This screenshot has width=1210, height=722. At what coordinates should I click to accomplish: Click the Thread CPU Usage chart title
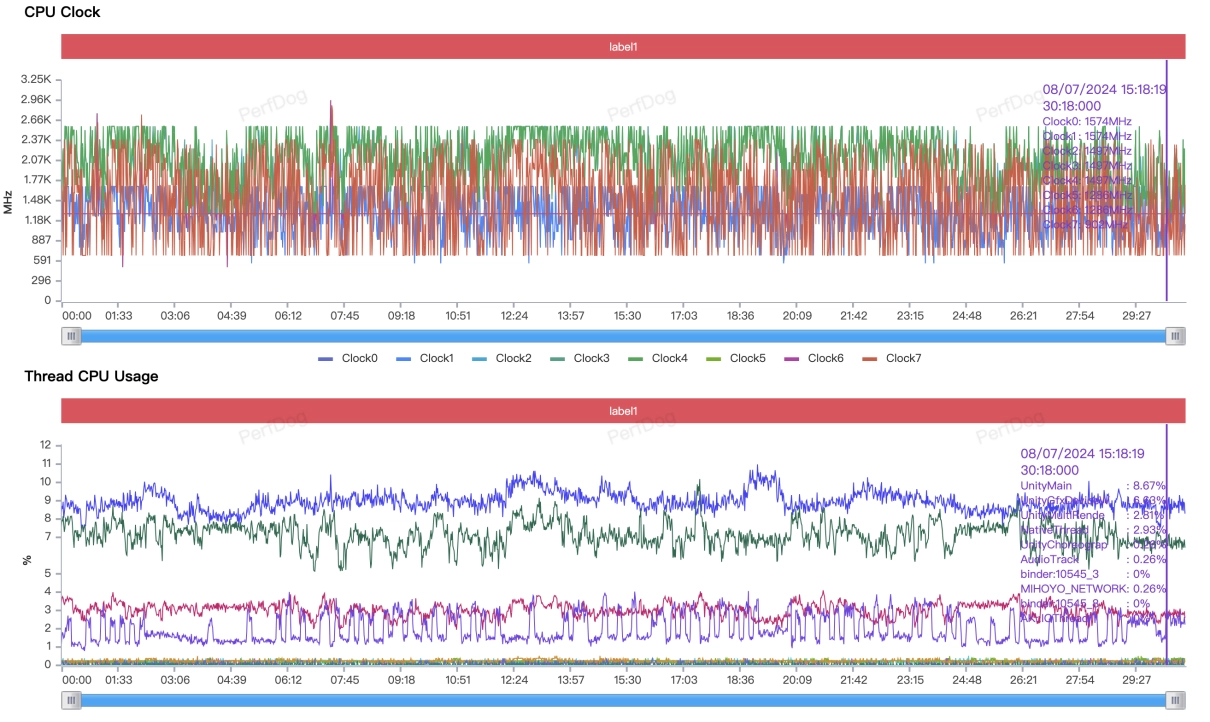91,376
